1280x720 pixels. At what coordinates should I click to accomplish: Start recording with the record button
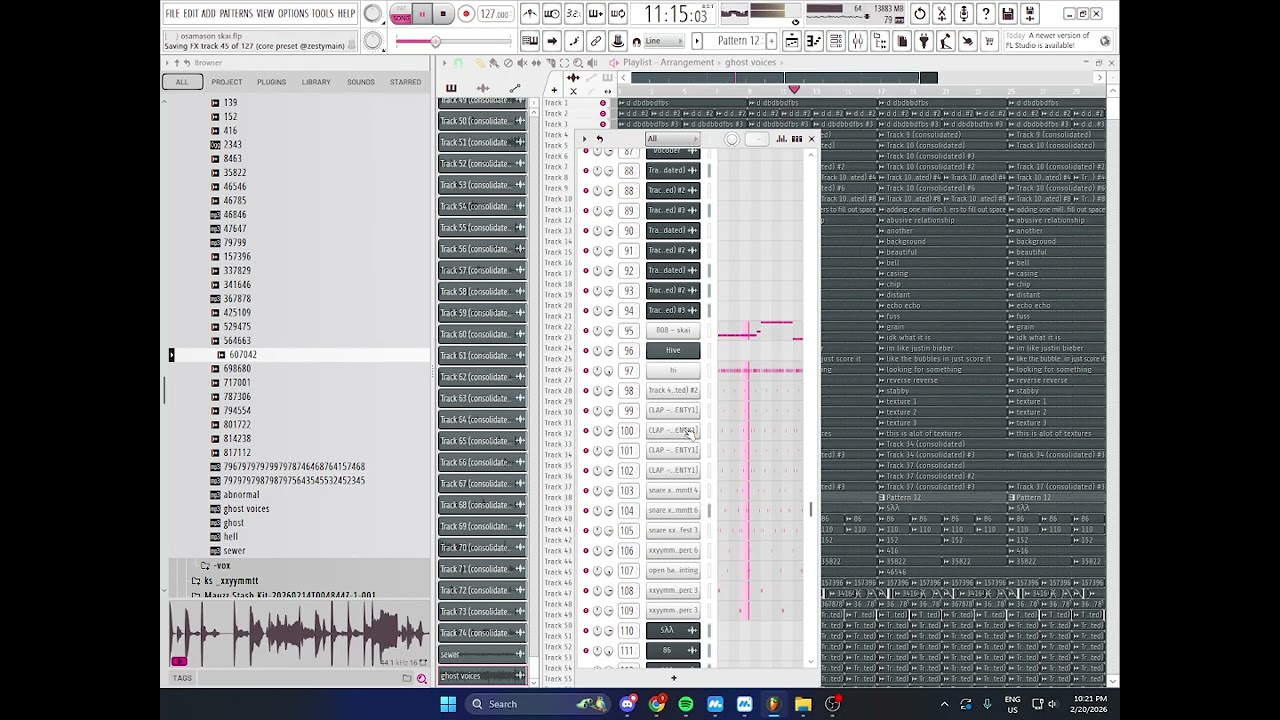click(466, 14)
